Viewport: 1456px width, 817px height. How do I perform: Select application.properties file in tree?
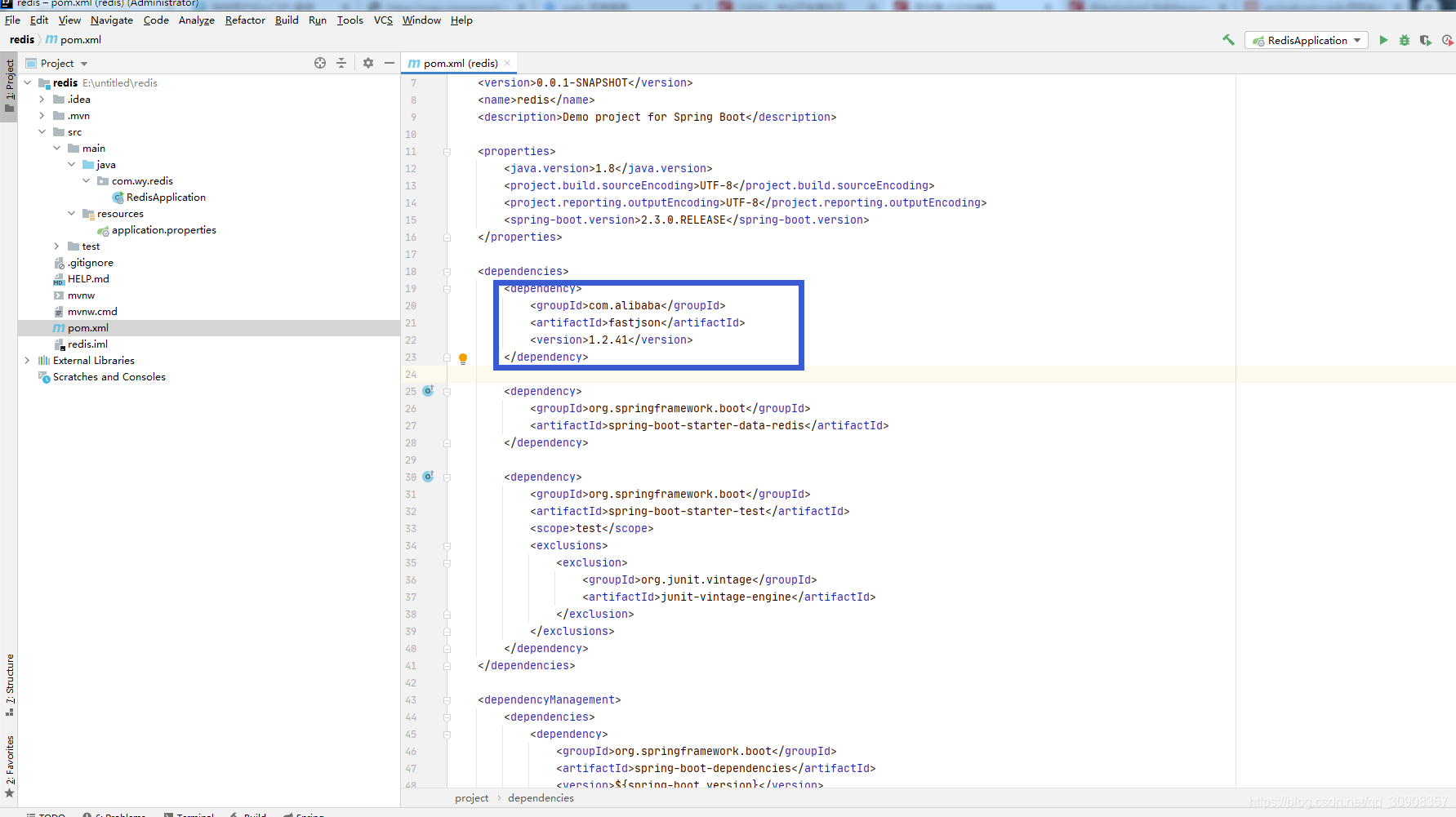(164, 229)
